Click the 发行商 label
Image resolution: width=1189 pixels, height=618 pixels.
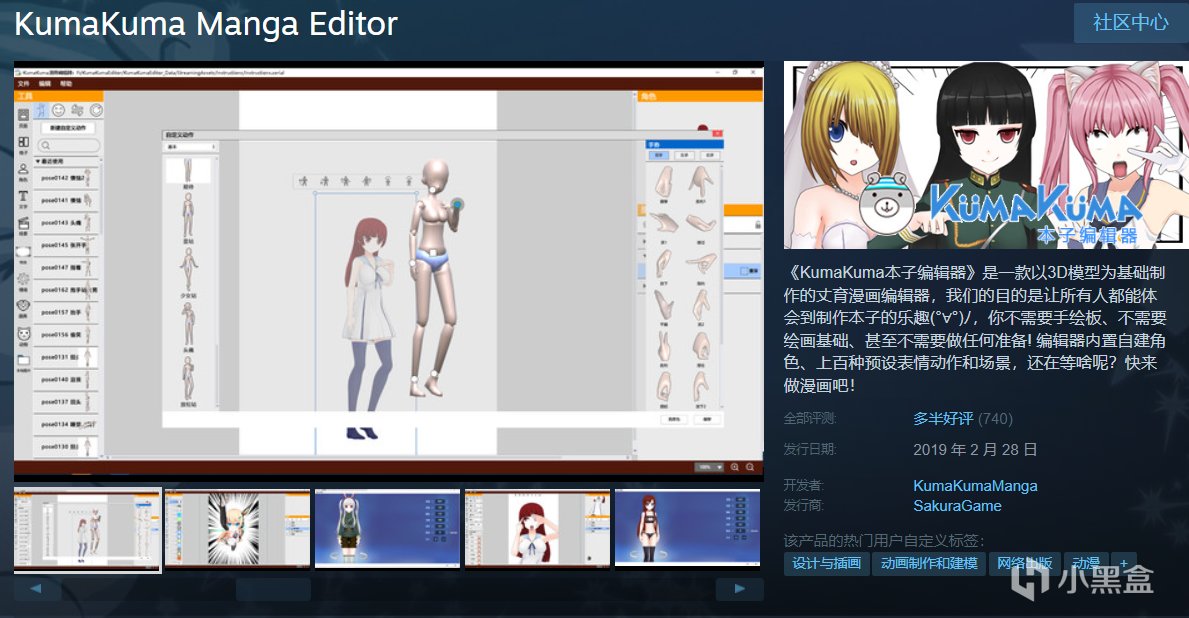(x=804, y=506)
